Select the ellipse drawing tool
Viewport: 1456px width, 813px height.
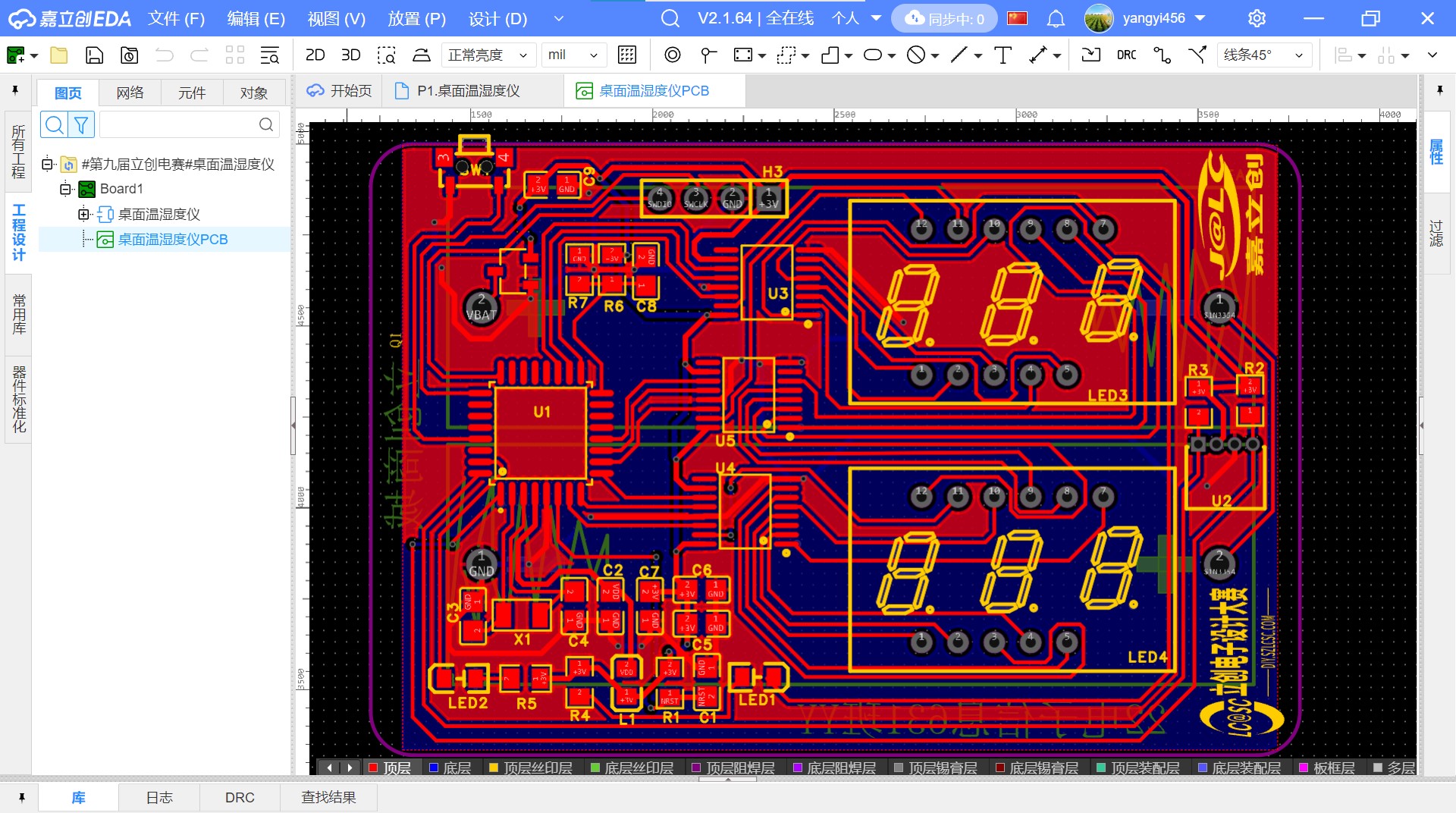(873, 55)
